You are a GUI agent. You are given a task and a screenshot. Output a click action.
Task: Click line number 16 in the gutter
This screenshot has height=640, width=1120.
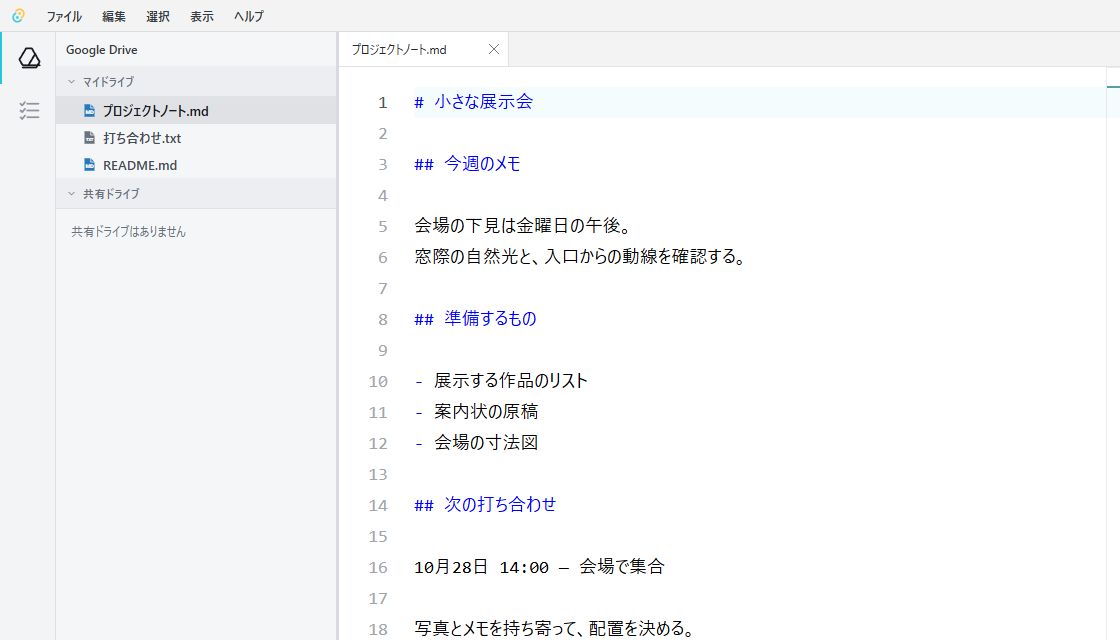pyautogui.click(x=378, y=568)
